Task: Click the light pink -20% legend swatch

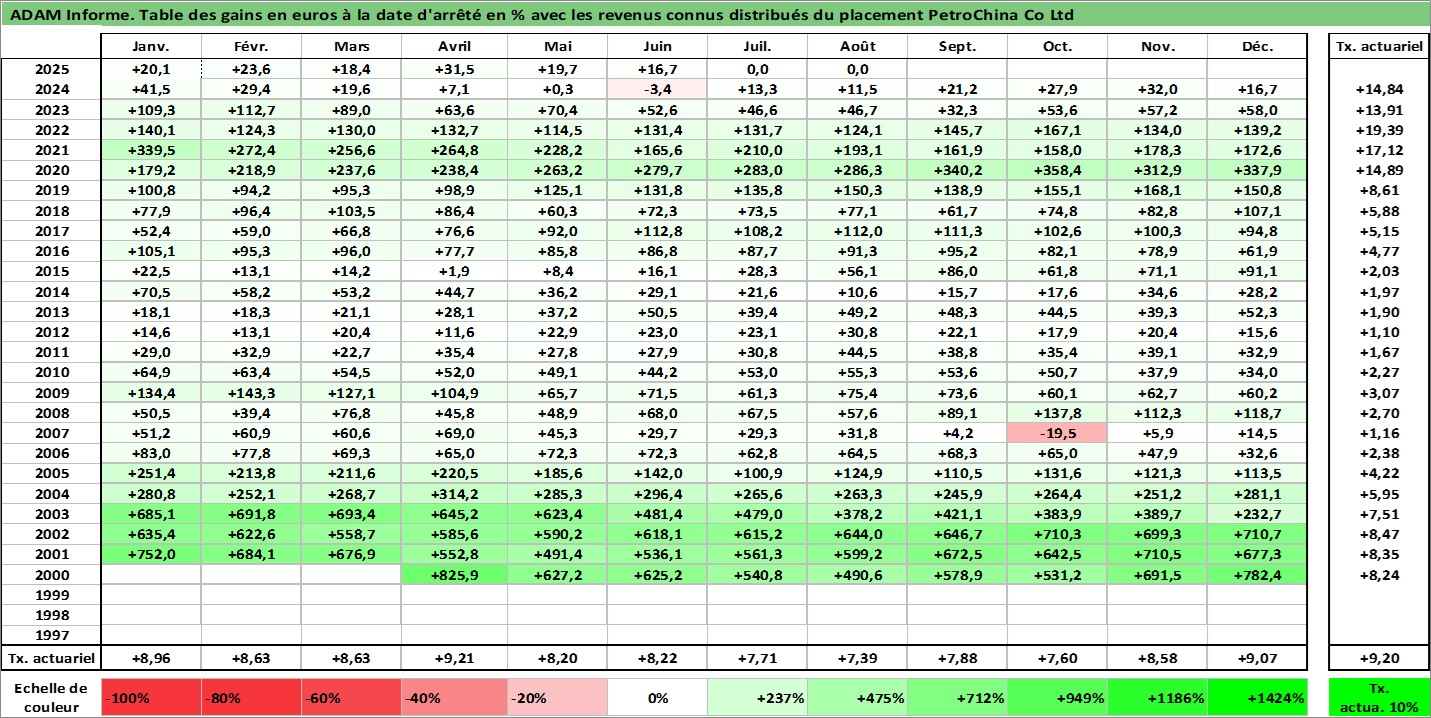Action: [557, 698]
